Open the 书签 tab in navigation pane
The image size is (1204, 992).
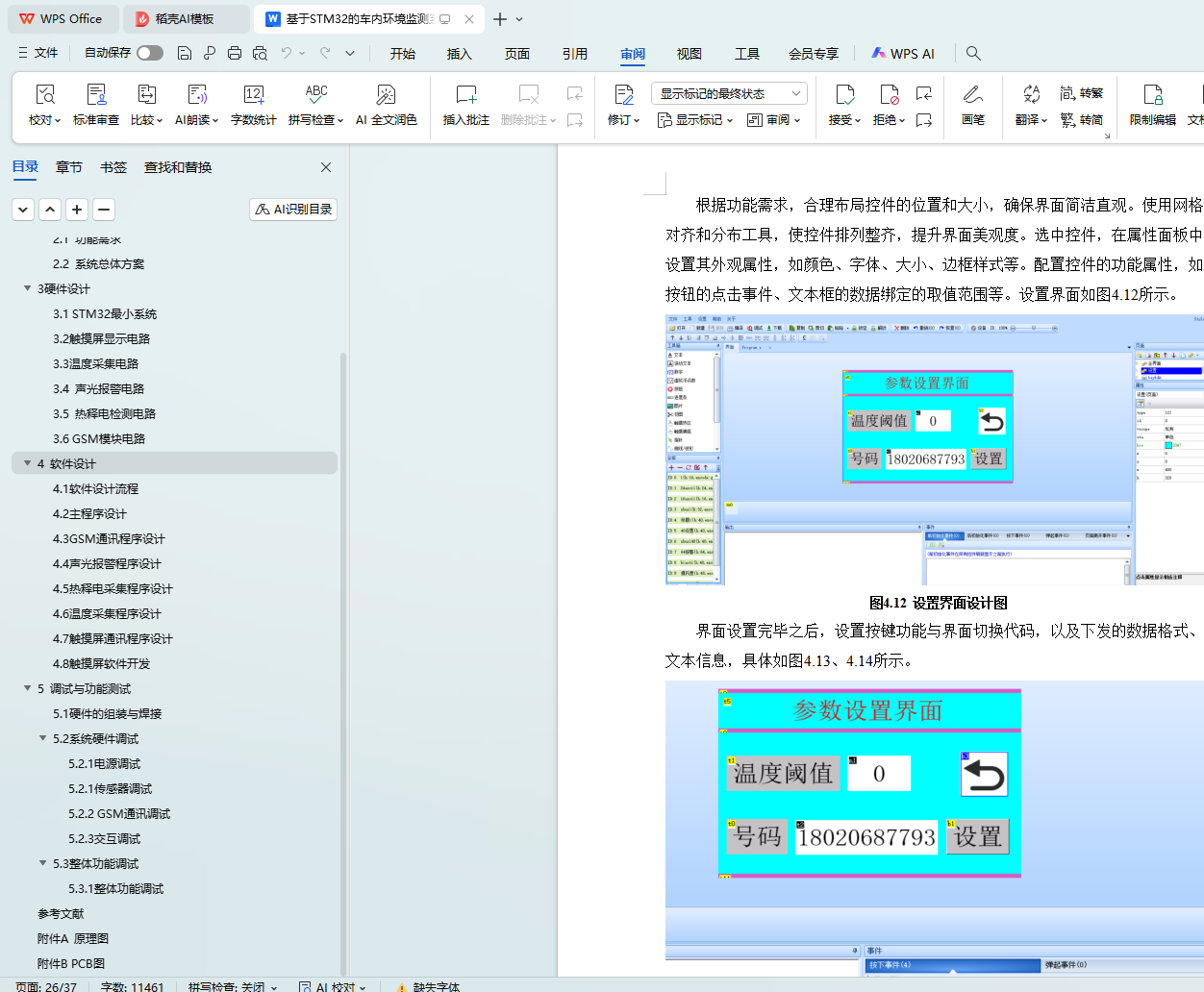113,167
